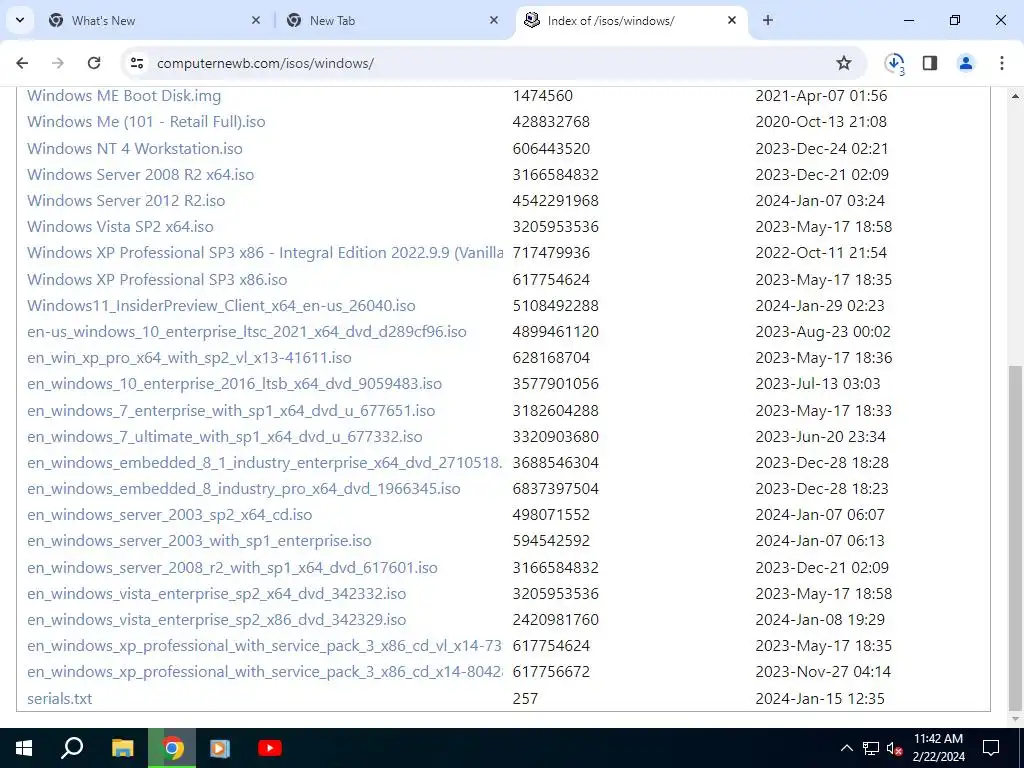The image size is (1024, 768).
Task: Open en_win_xp_pro_x64_with_sp2 iso link
Action: 189,359
